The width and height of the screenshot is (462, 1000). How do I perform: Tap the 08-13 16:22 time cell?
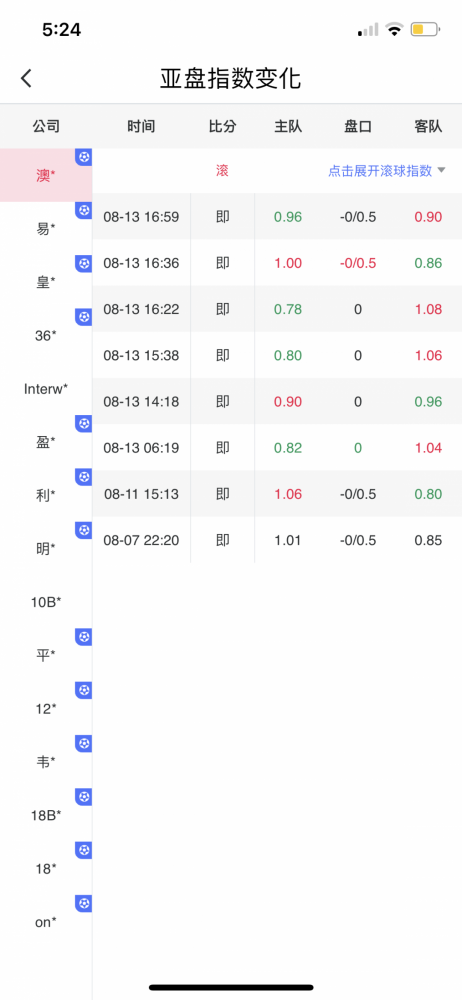(141, 309)
